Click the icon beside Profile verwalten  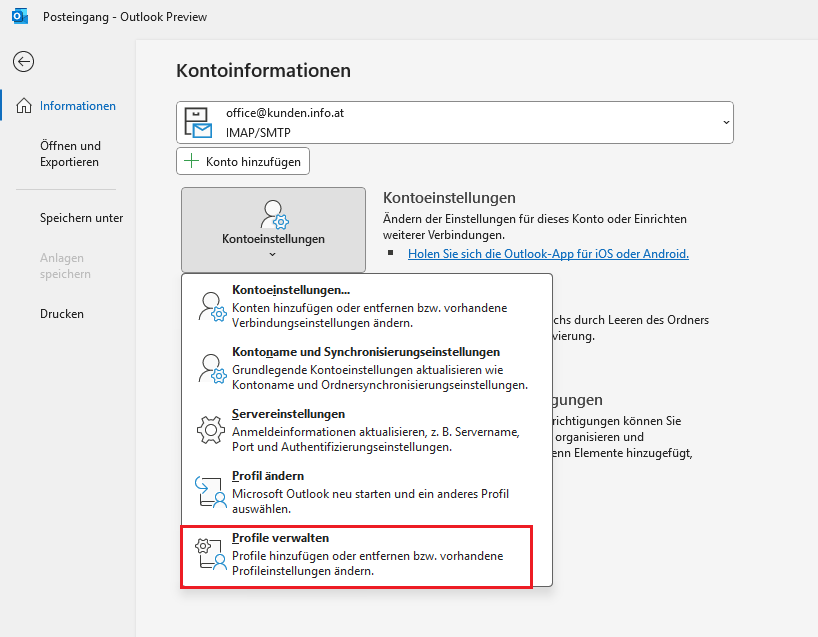211,554
